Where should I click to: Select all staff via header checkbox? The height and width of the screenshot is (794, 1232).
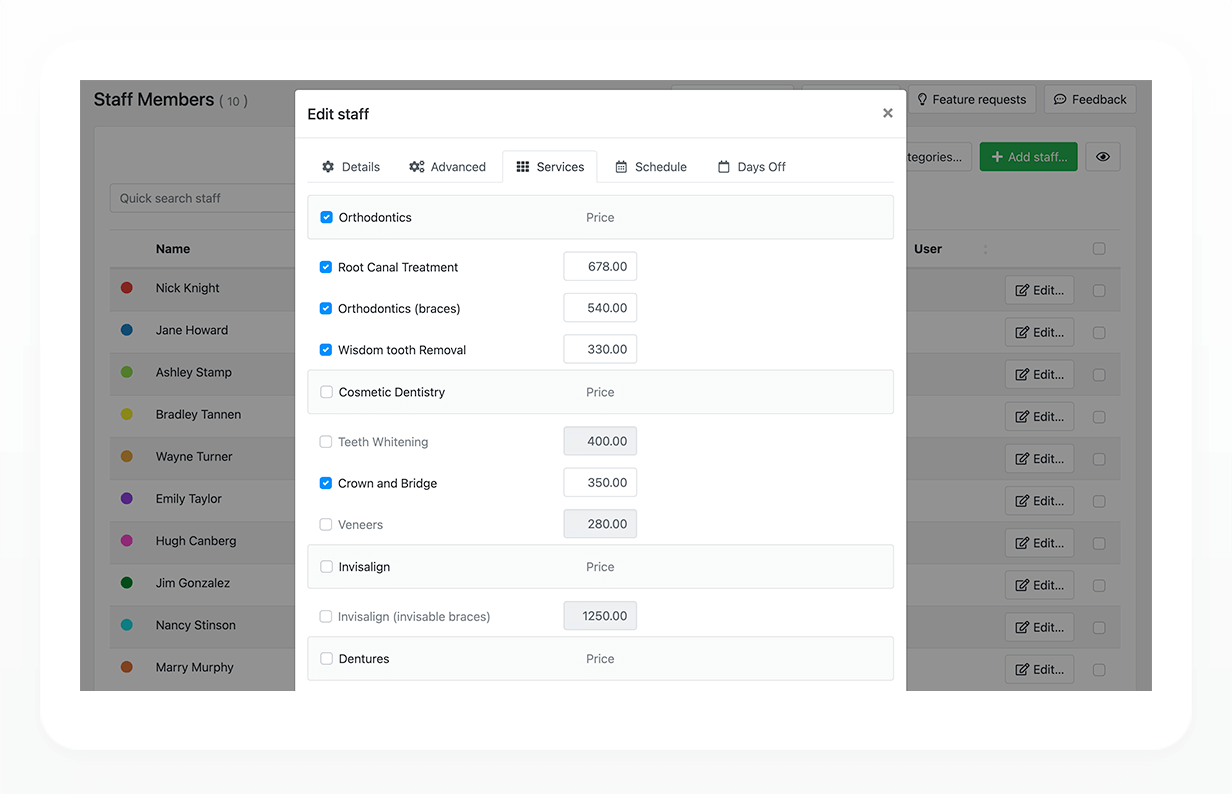[1099, 249]
